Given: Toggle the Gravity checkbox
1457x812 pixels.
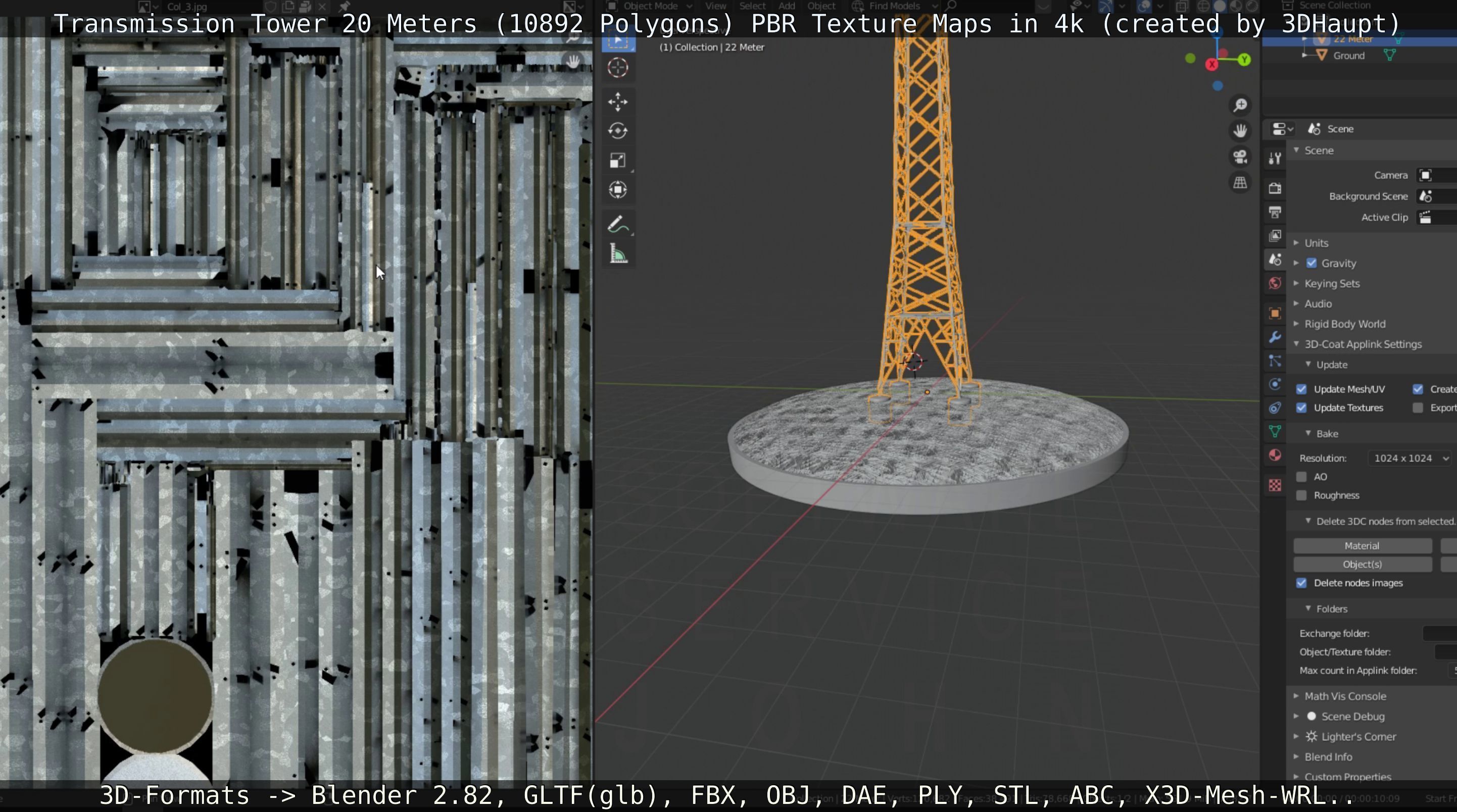Looking at the screenshot, I should [x=1312, y=263].
